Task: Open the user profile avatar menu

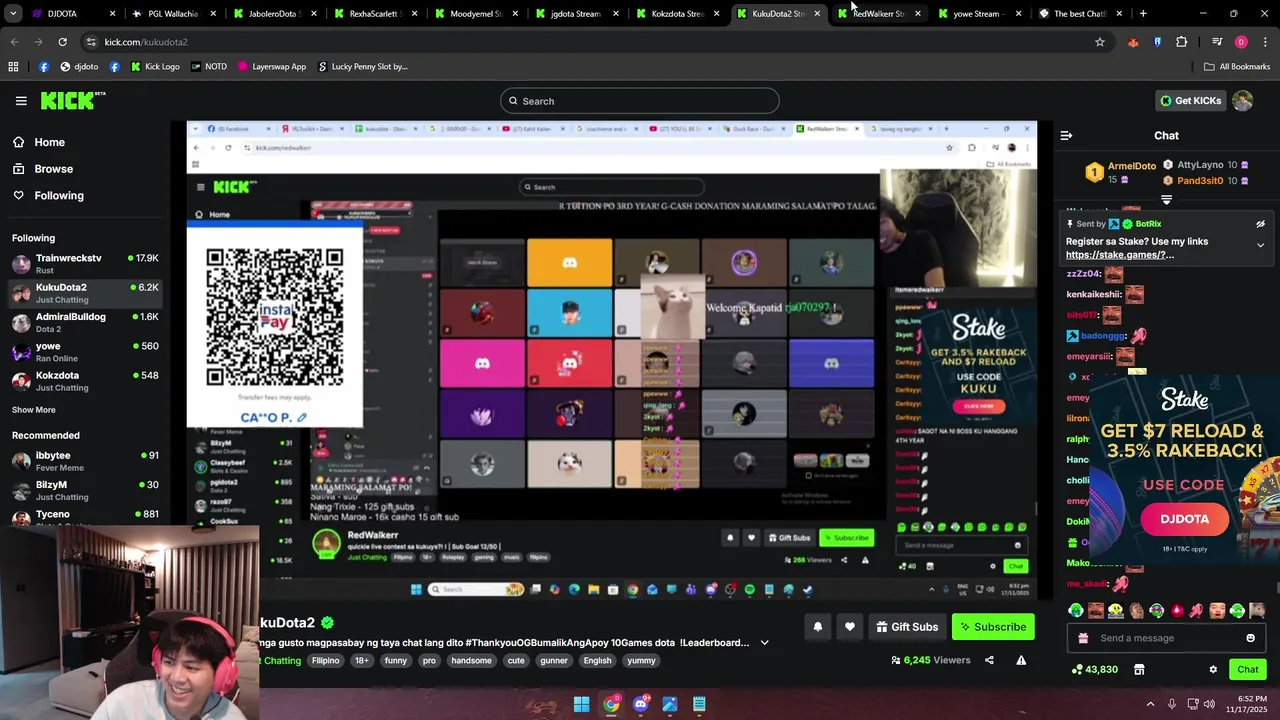Action: 1243,101
